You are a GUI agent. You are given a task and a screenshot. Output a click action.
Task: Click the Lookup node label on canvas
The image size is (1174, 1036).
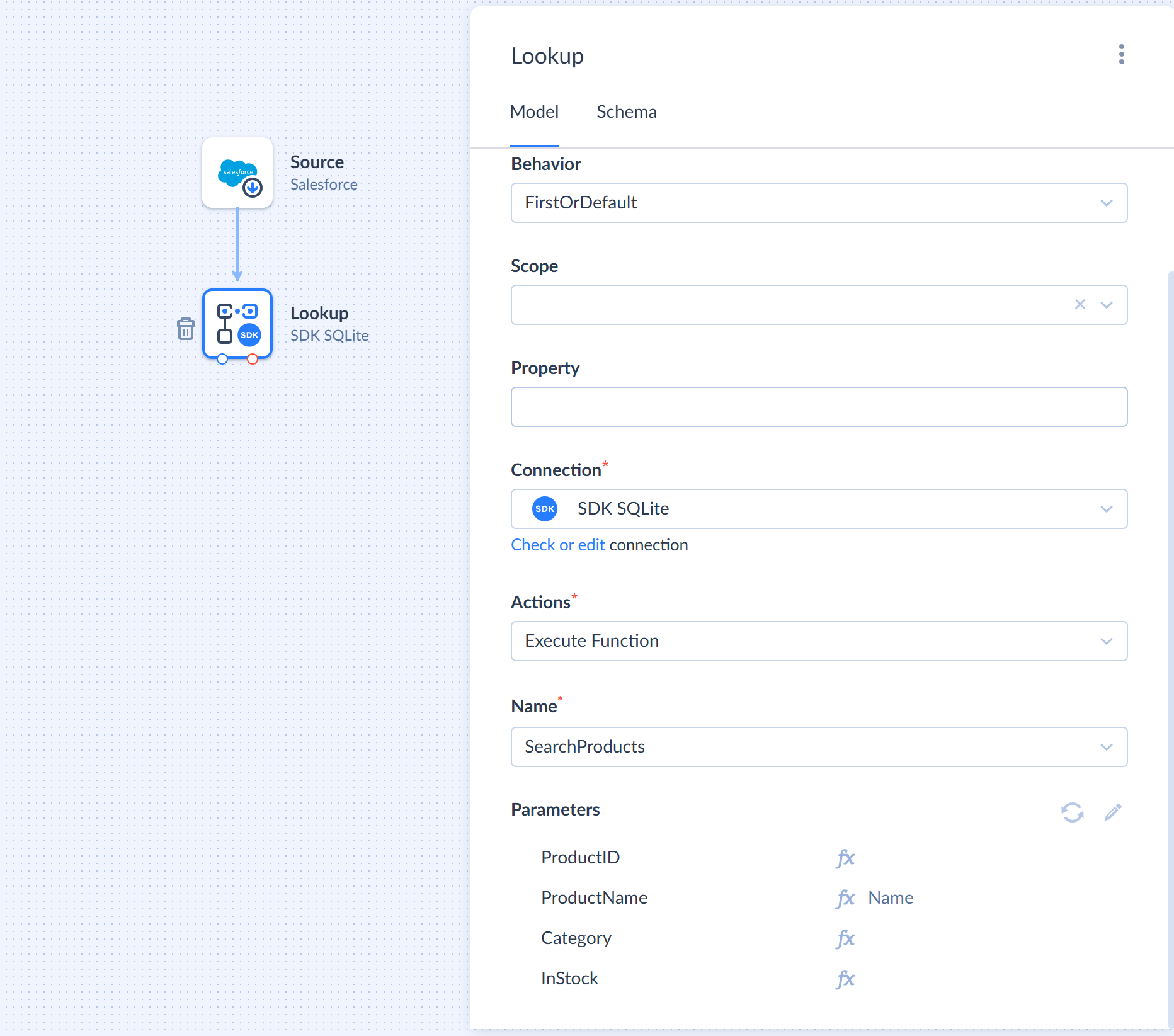(319, 314)
